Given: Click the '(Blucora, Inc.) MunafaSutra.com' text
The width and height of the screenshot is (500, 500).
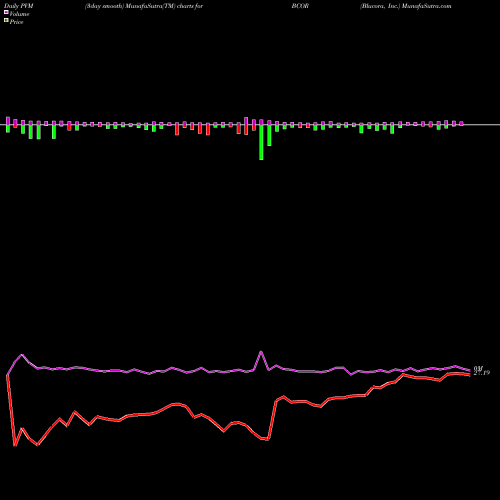Looking at the screenshot, I should coord(405,6).
